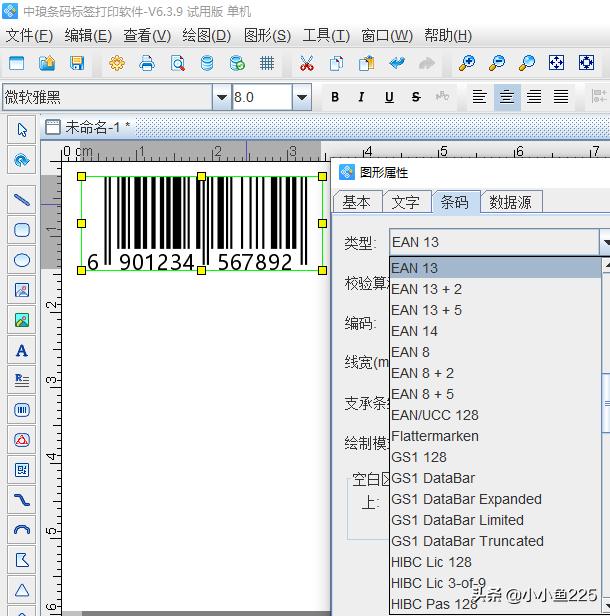
Task: Click the plain magnifier zoom reset icon
Action: point(526,63)
